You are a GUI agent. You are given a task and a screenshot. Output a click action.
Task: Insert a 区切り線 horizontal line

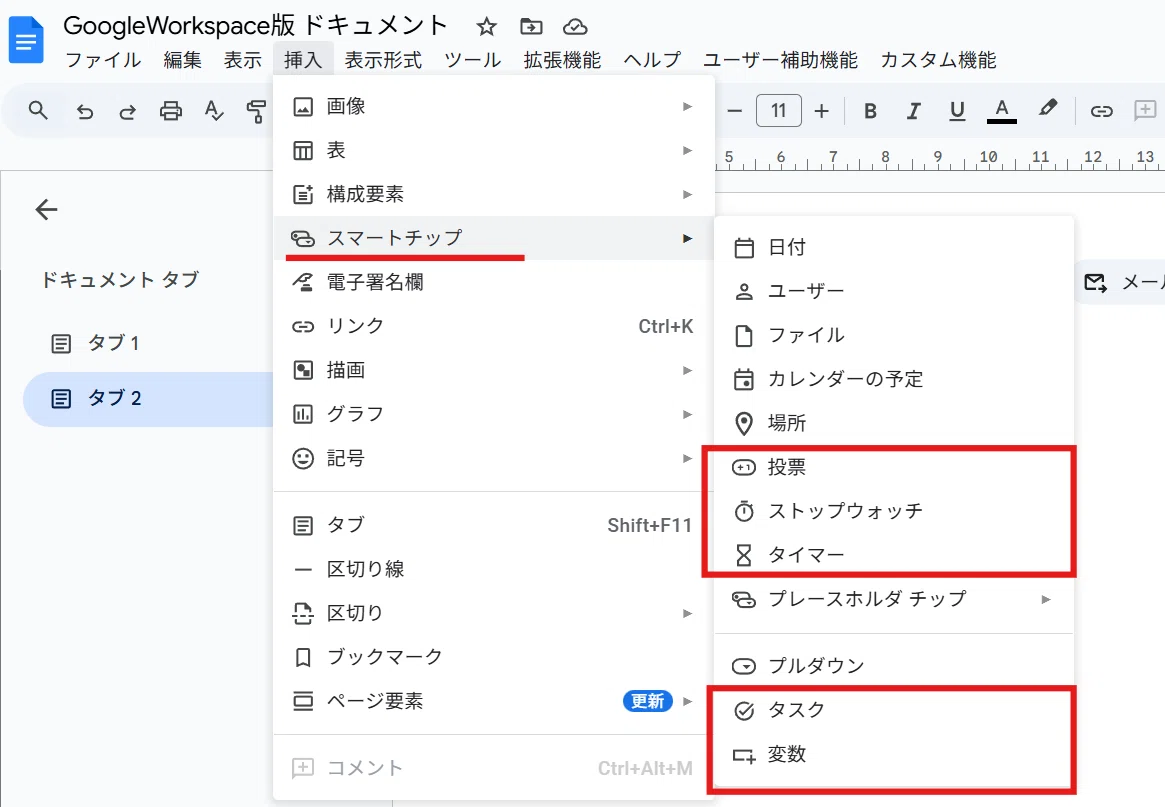point(494,569)
